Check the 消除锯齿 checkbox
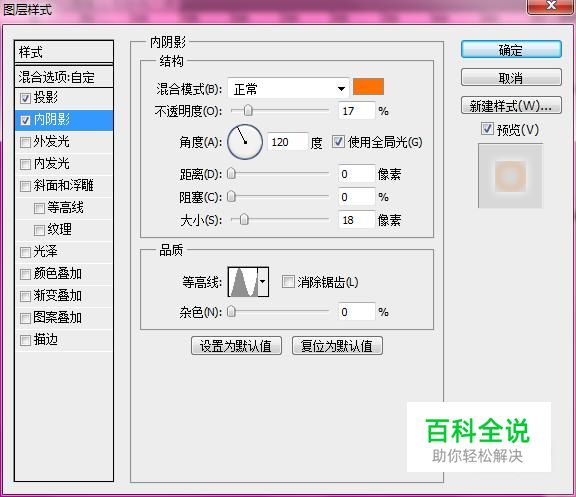 pos(288,282)
